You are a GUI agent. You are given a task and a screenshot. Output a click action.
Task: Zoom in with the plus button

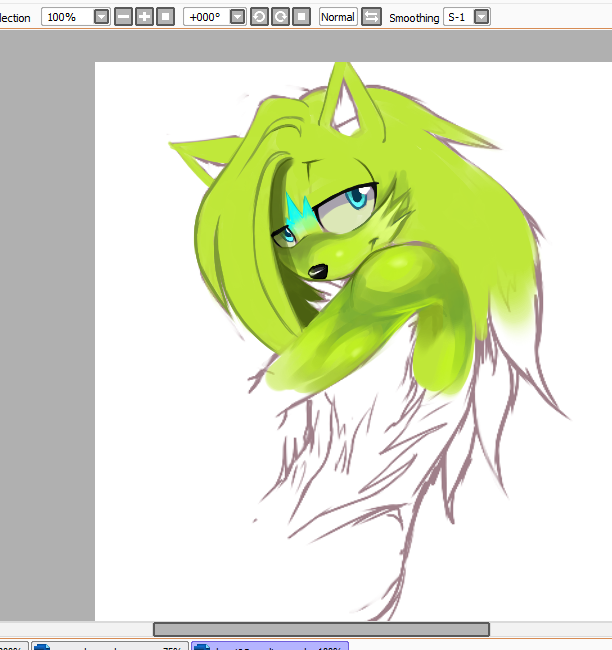(x=144, y=17)
